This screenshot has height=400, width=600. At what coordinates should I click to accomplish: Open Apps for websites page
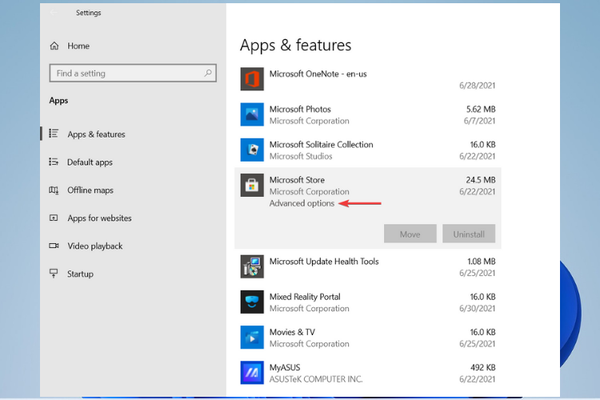pyautogui.click(x=100, y=218)
